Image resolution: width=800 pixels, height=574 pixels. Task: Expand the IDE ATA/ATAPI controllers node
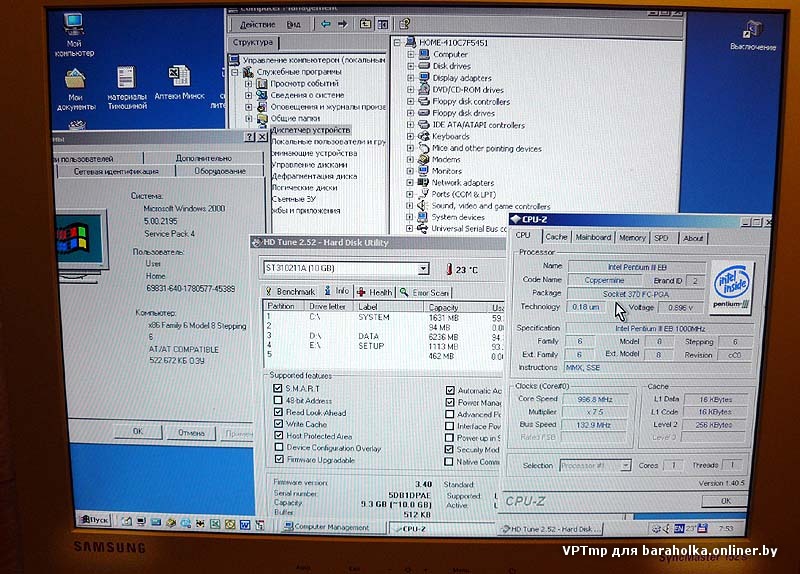pos(410,124)
